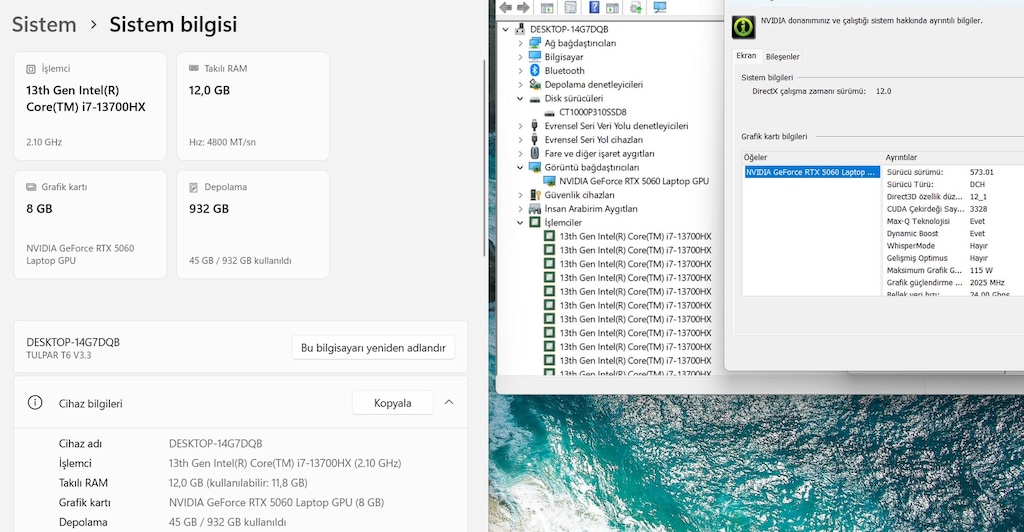The height and width of the screenshot is (532, 1024).
Task: Click Maksimum Grafik value 115 W
Action: coord(981,270)
